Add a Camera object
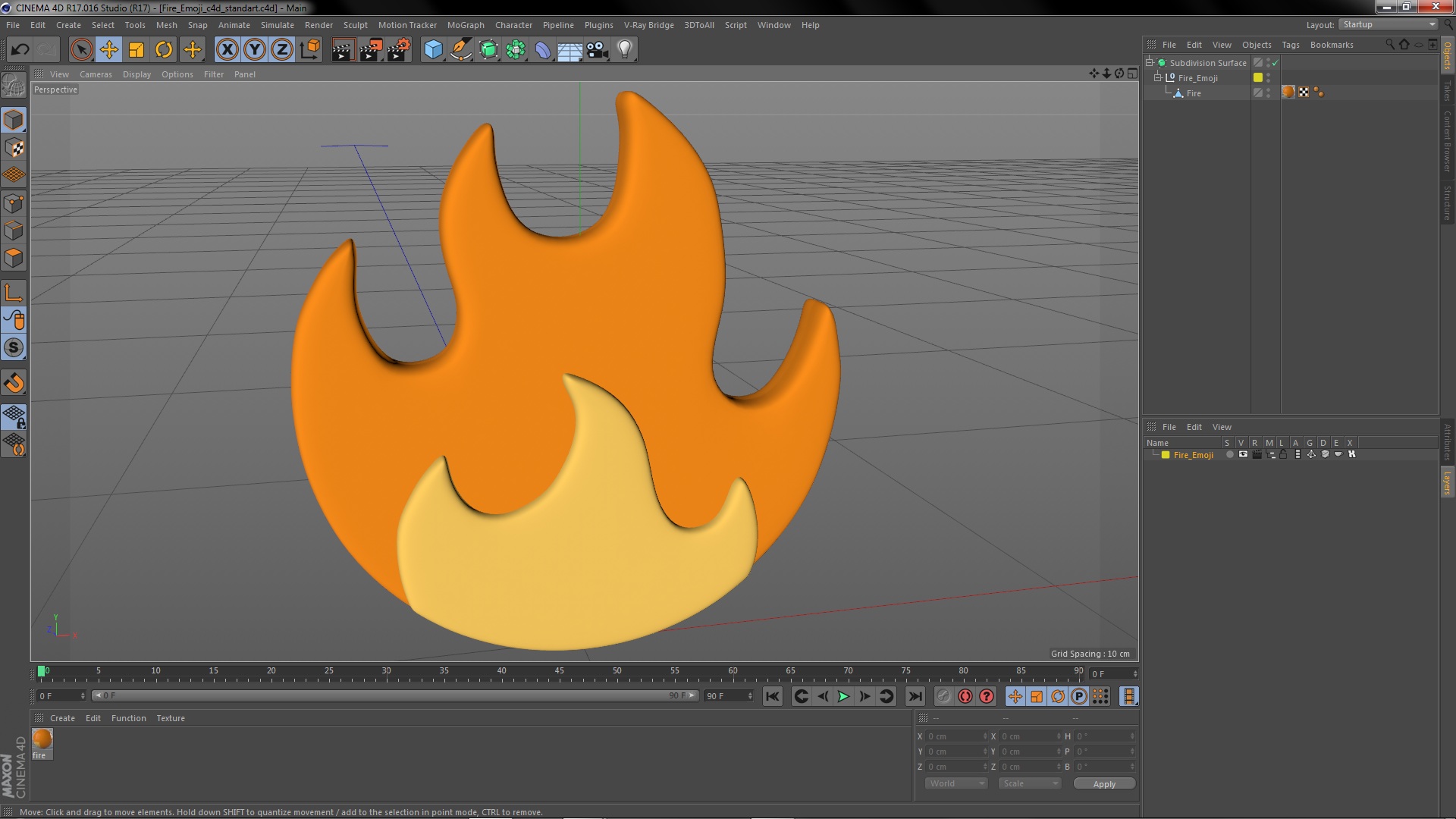 click(598, 50)
